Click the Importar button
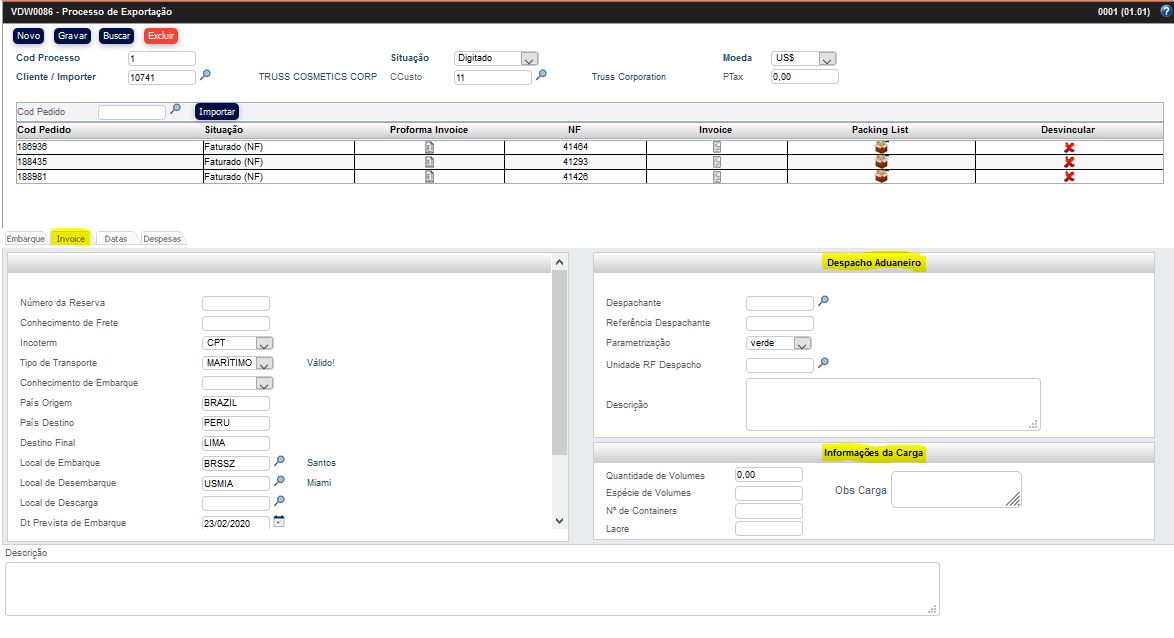This screenshot has width=1174, height=638. [x=217, y=111]
